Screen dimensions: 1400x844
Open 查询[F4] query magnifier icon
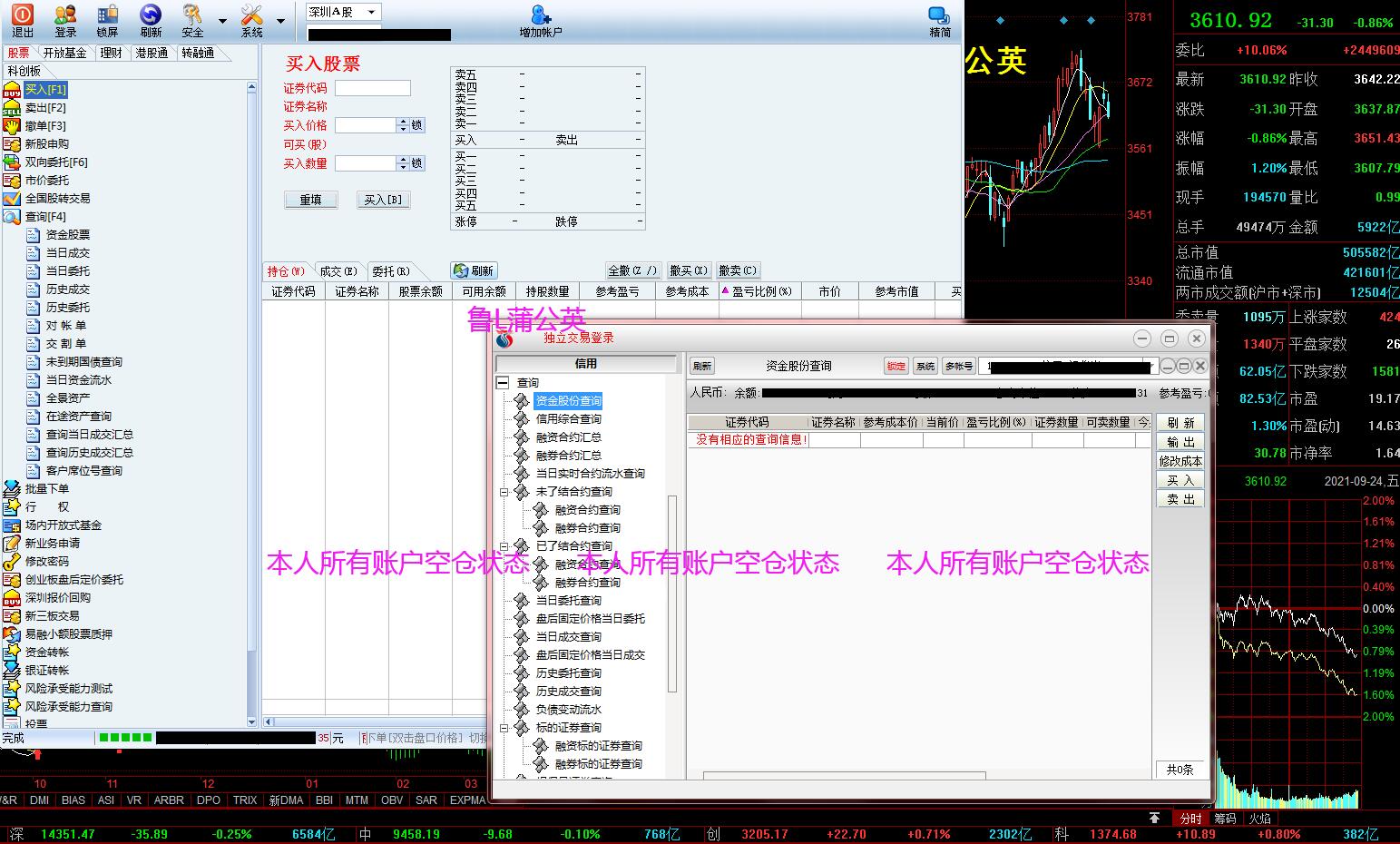(x=11, y=217)
